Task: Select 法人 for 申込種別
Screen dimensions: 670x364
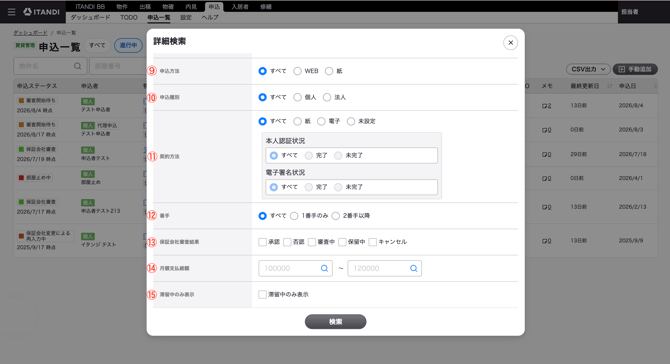Action: pyautogui.click(x=327, y=97)
